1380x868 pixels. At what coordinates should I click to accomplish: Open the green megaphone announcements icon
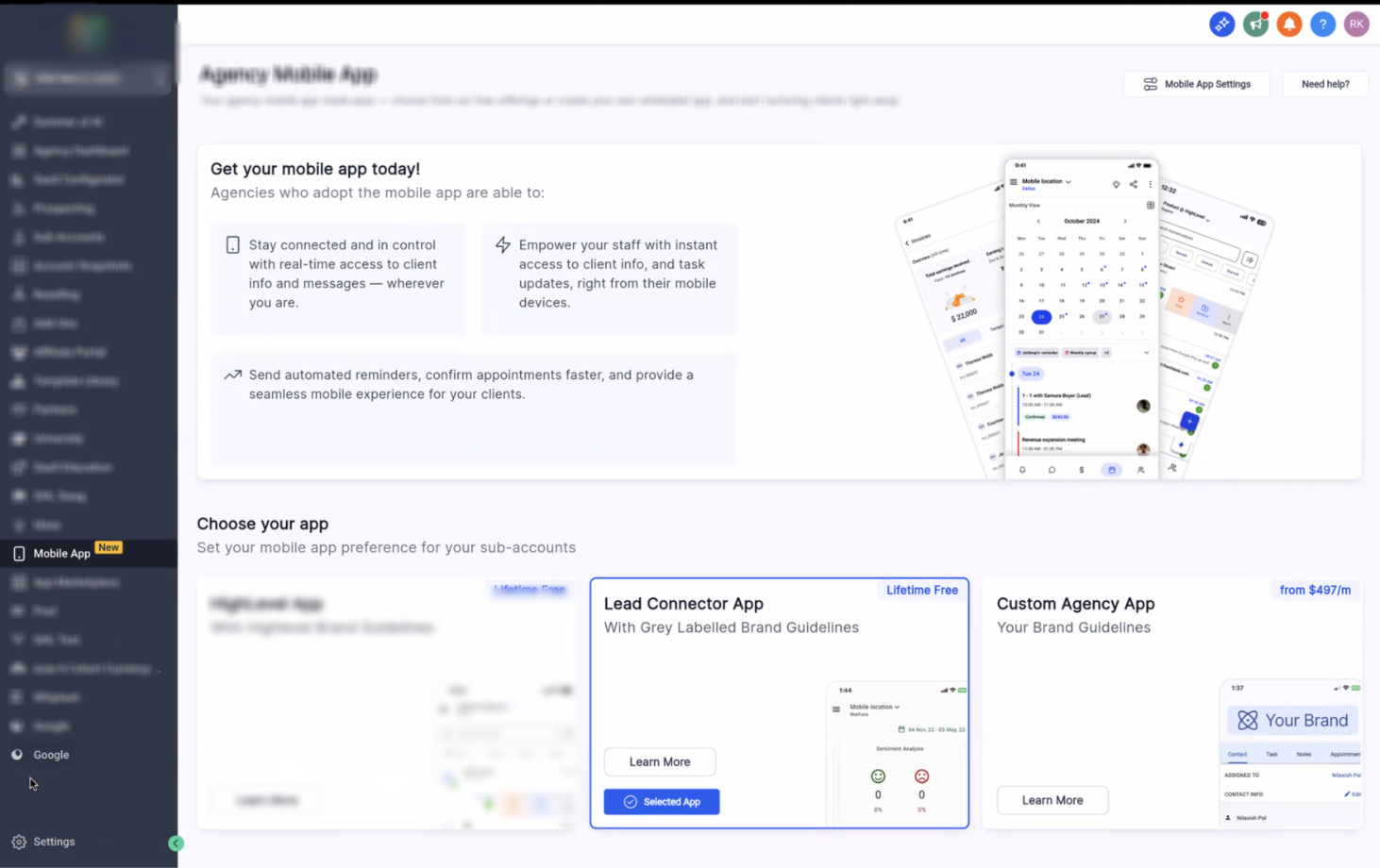tap(1255, 25)
